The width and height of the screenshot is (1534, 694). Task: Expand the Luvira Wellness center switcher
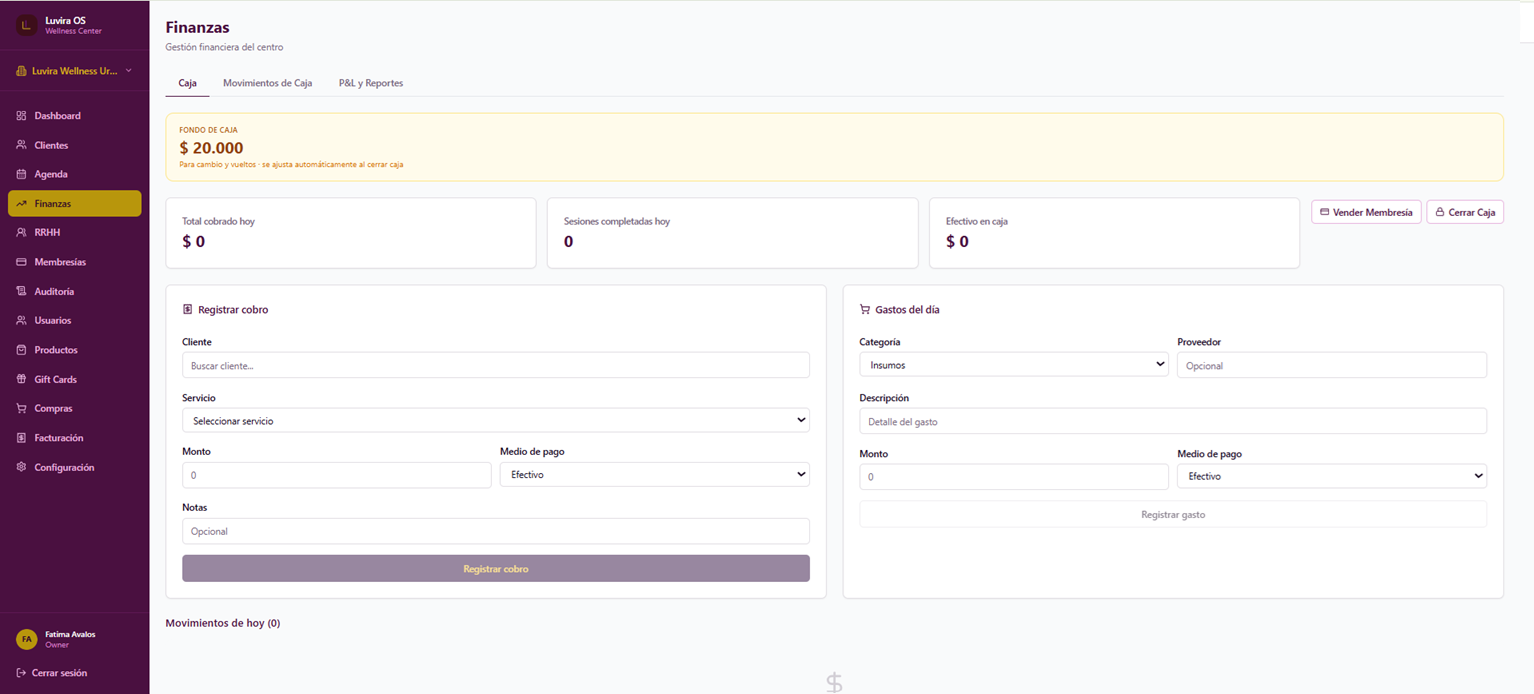(x=74, y=71)
